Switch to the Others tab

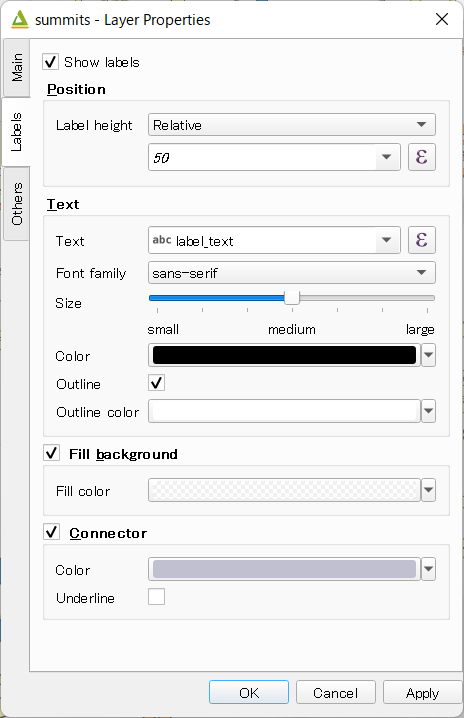[17, 204]
